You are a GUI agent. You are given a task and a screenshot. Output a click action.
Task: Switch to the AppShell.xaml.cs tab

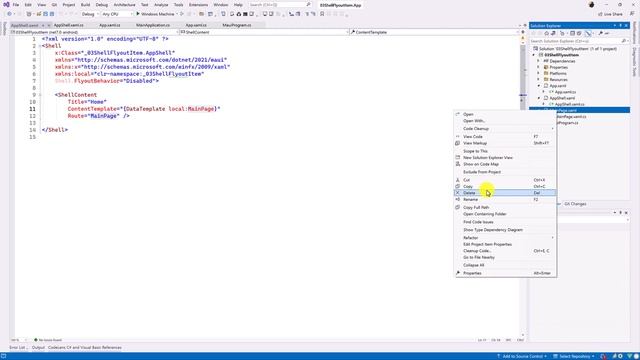[69, 25]
